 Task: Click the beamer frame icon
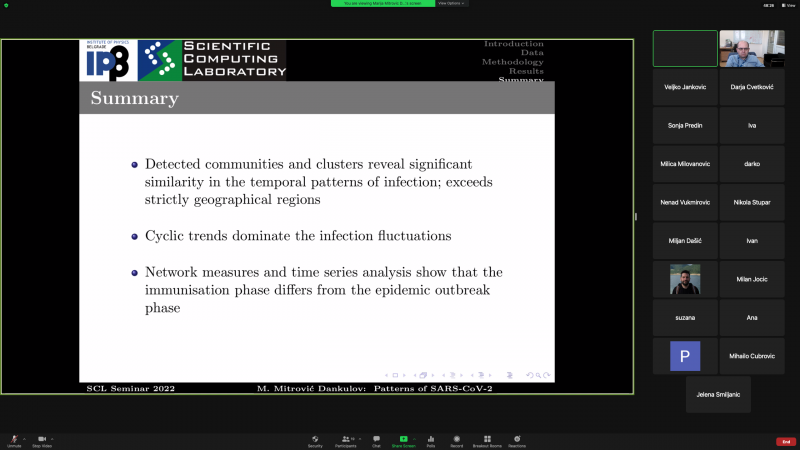423,376
